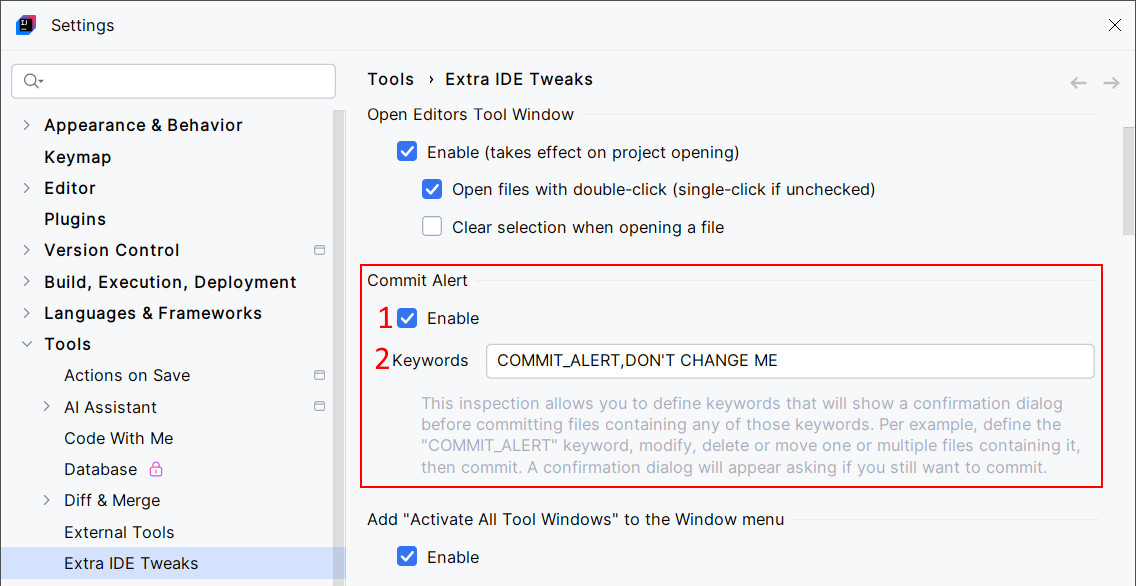Open the Plugins settings page
Screen dimensions: 1136x586
coord(75,219)
